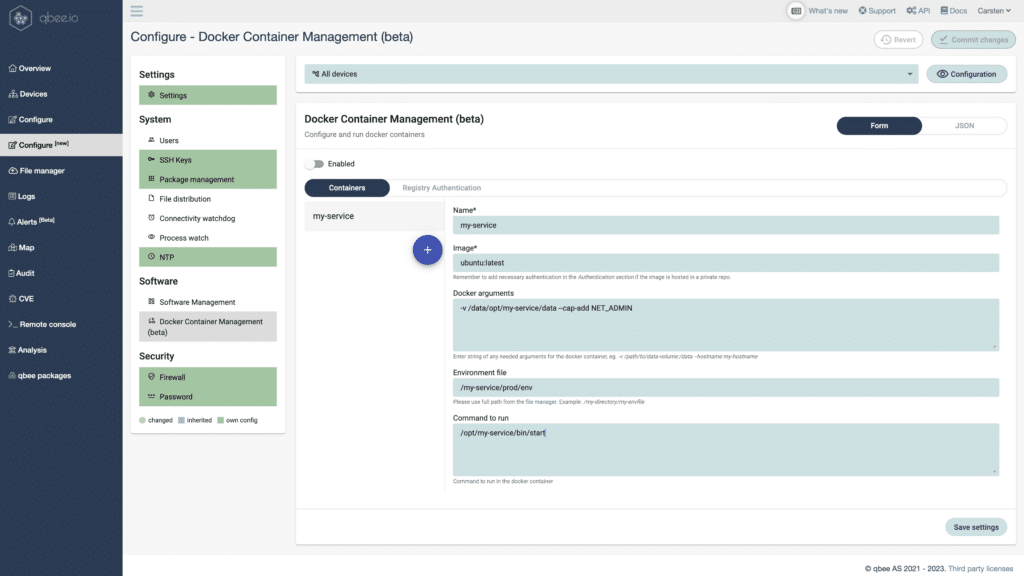Switch the view to Form mode
Image resolution: width=1024 pixels, height=576 pixels.
click(x=879, y=126)
